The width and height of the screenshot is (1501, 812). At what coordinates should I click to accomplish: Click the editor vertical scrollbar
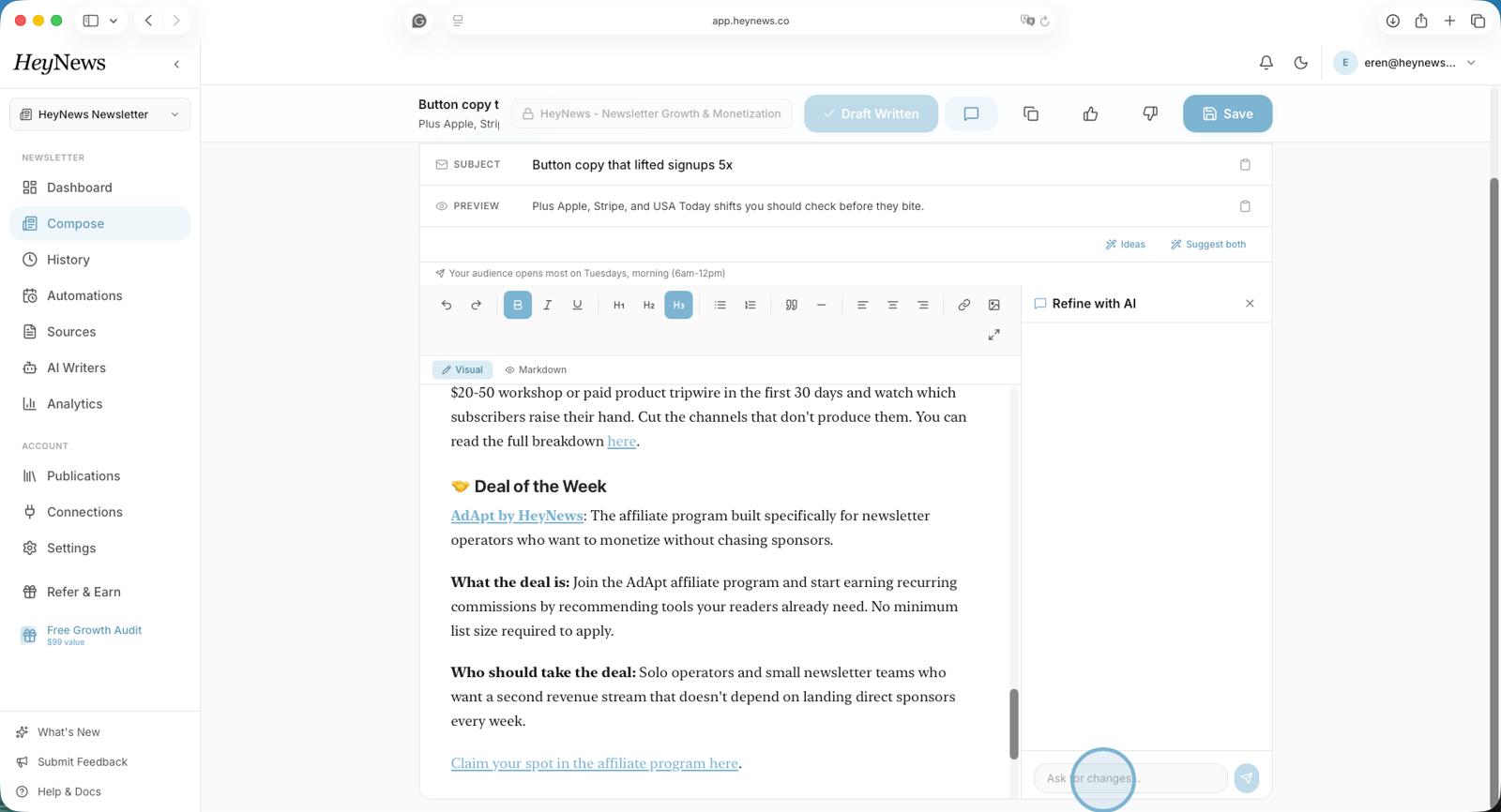pyautogui.click(x=1014, y=724)
